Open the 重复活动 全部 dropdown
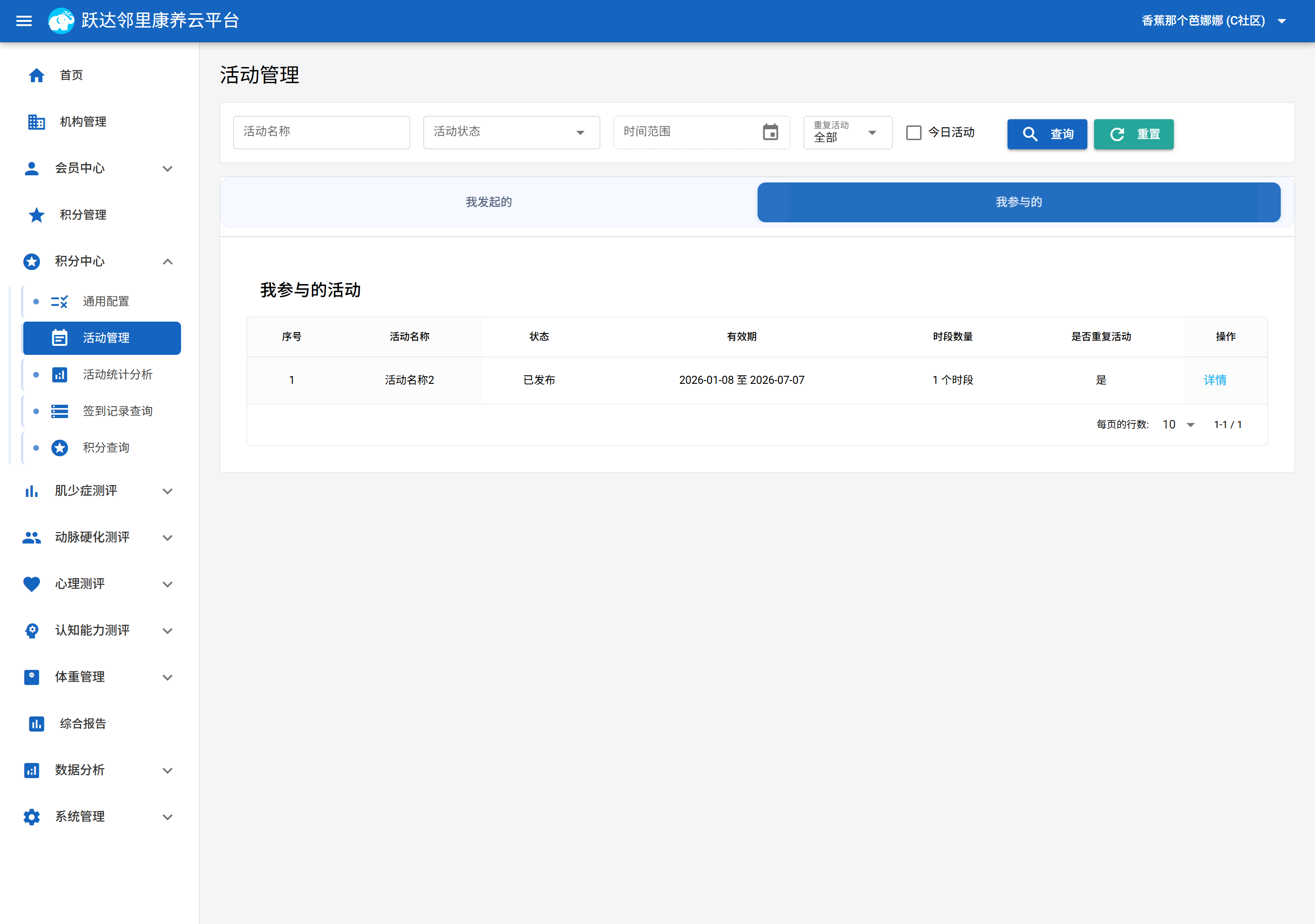 point(848,132)
